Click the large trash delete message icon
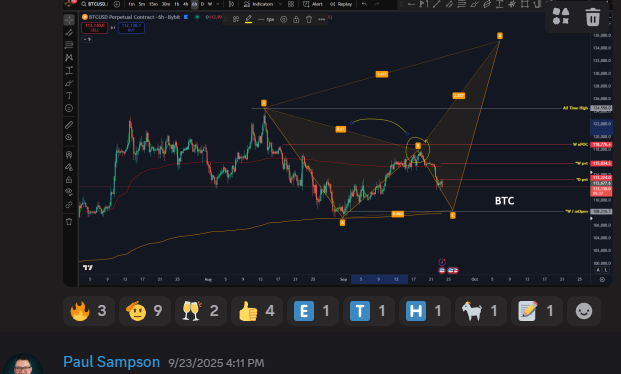Screen dimensions: 621x374 click(x=593, y=17)
